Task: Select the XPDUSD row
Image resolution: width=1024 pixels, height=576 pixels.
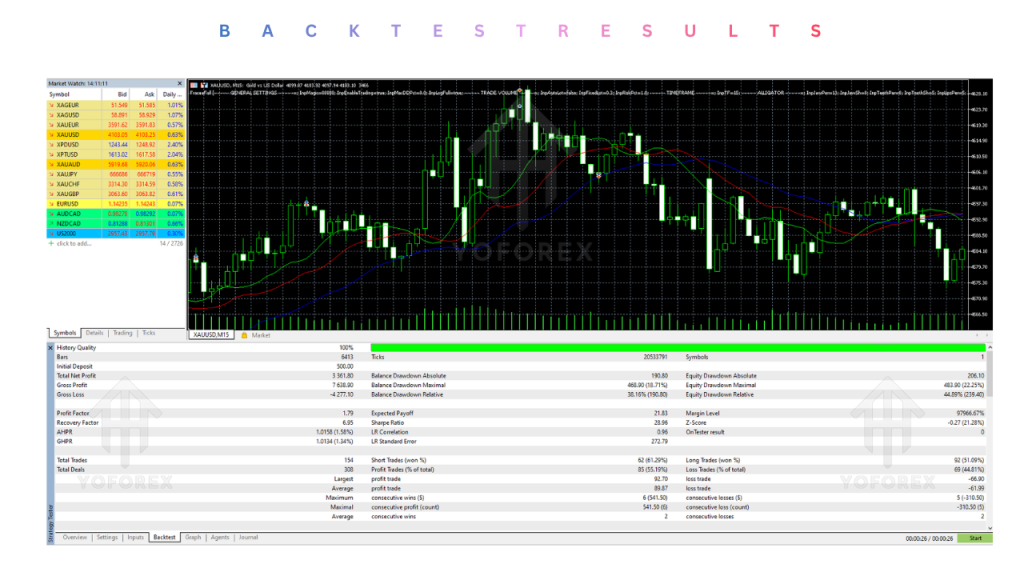Action: (x=116, y=144)
